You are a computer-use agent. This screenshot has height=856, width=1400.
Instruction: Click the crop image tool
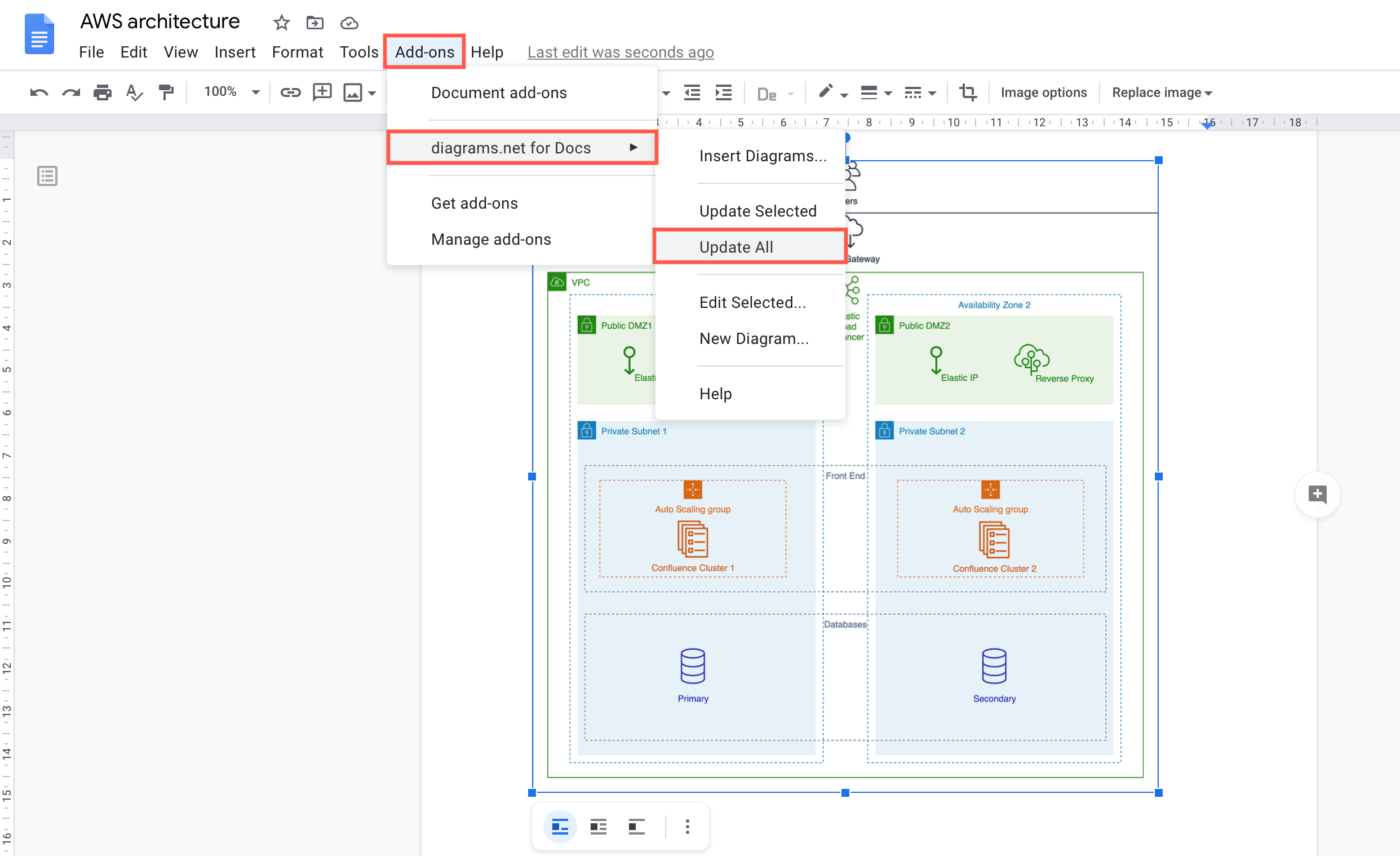click(x=968, y=92)
